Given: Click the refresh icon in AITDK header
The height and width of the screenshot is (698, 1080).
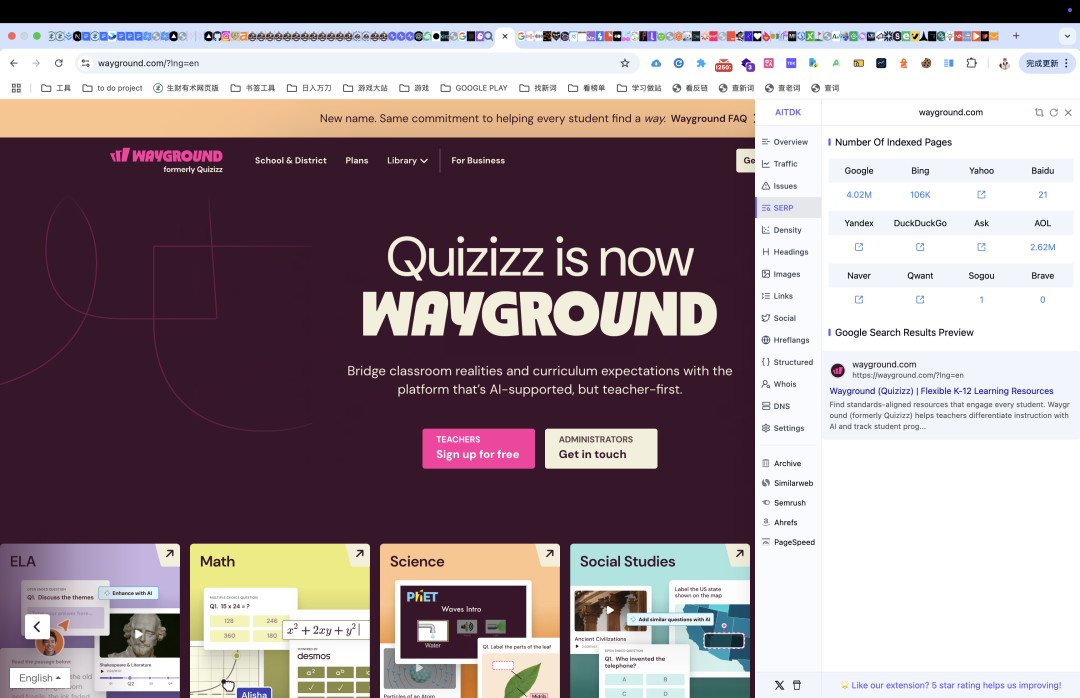Looking at the screenshot, I should click(1054, 112).
